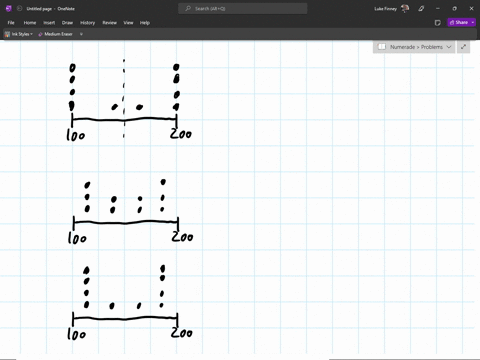Switch to the History tab
The height and width of the screenshot is (360, 480).
(x=88, y=23)
